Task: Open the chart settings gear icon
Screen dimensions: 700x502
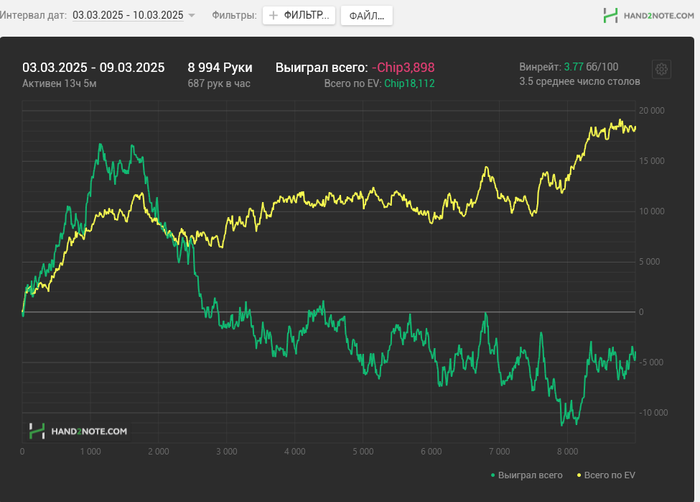Action: 661,69
